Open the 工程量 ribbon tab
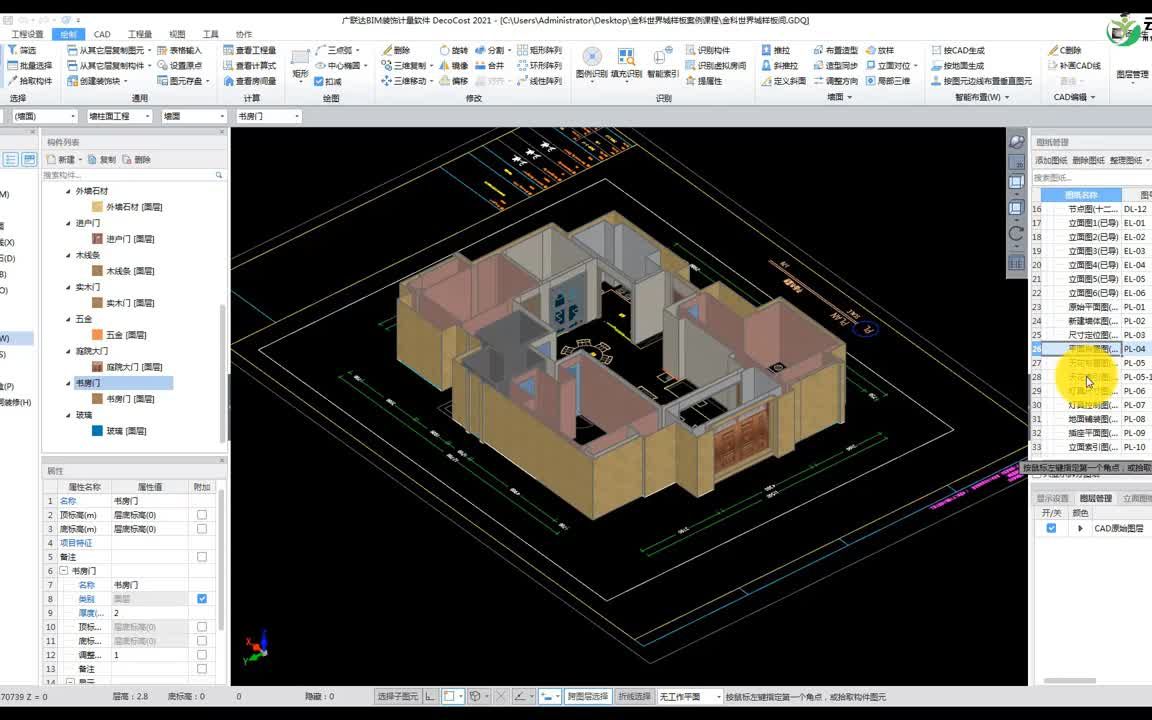Screen dimensions: 1152x720 click(140, 34)
